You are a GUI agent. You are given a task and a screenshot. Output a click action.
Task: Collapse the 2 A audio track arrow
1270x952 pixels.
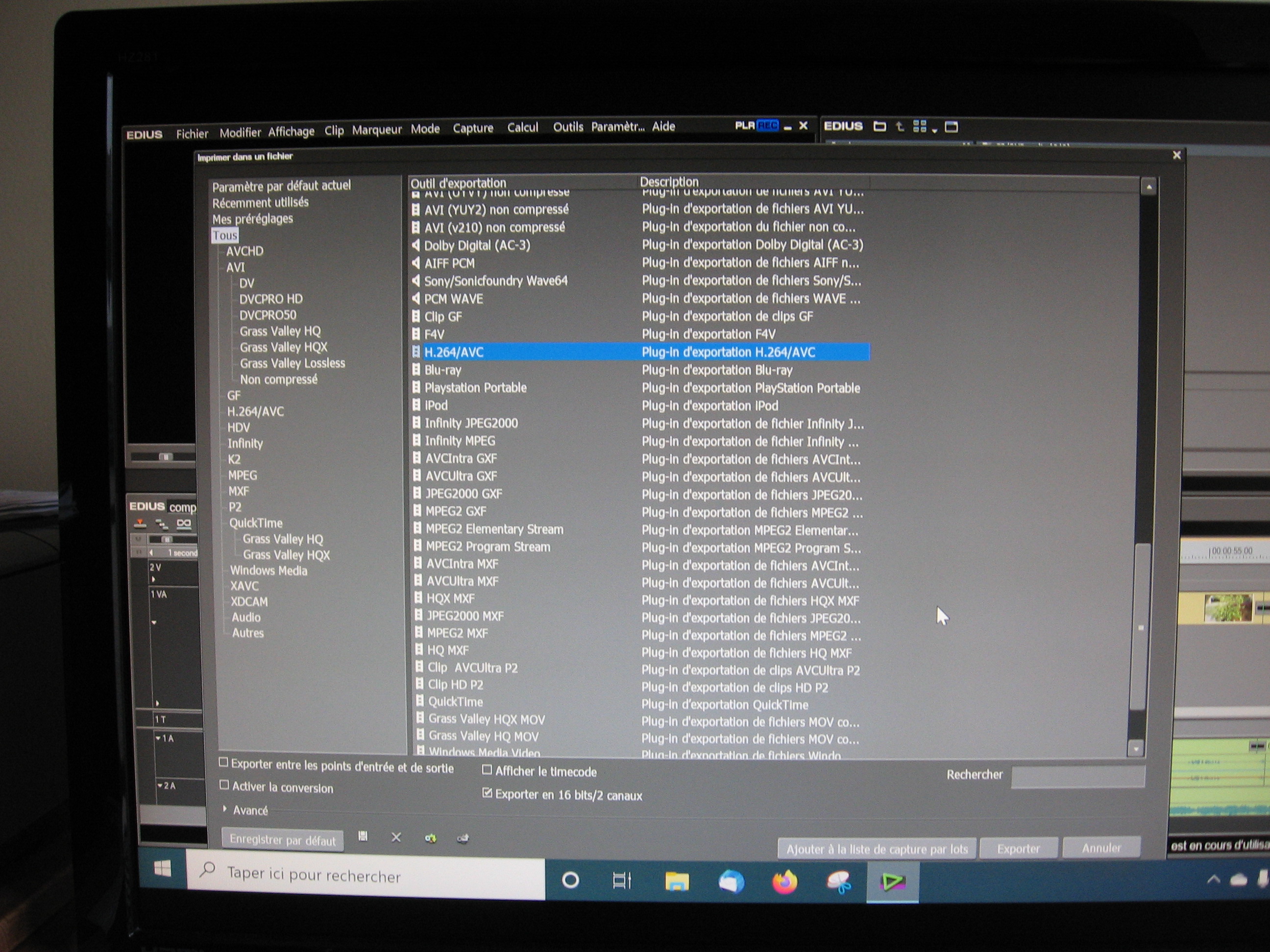point(159,785)
